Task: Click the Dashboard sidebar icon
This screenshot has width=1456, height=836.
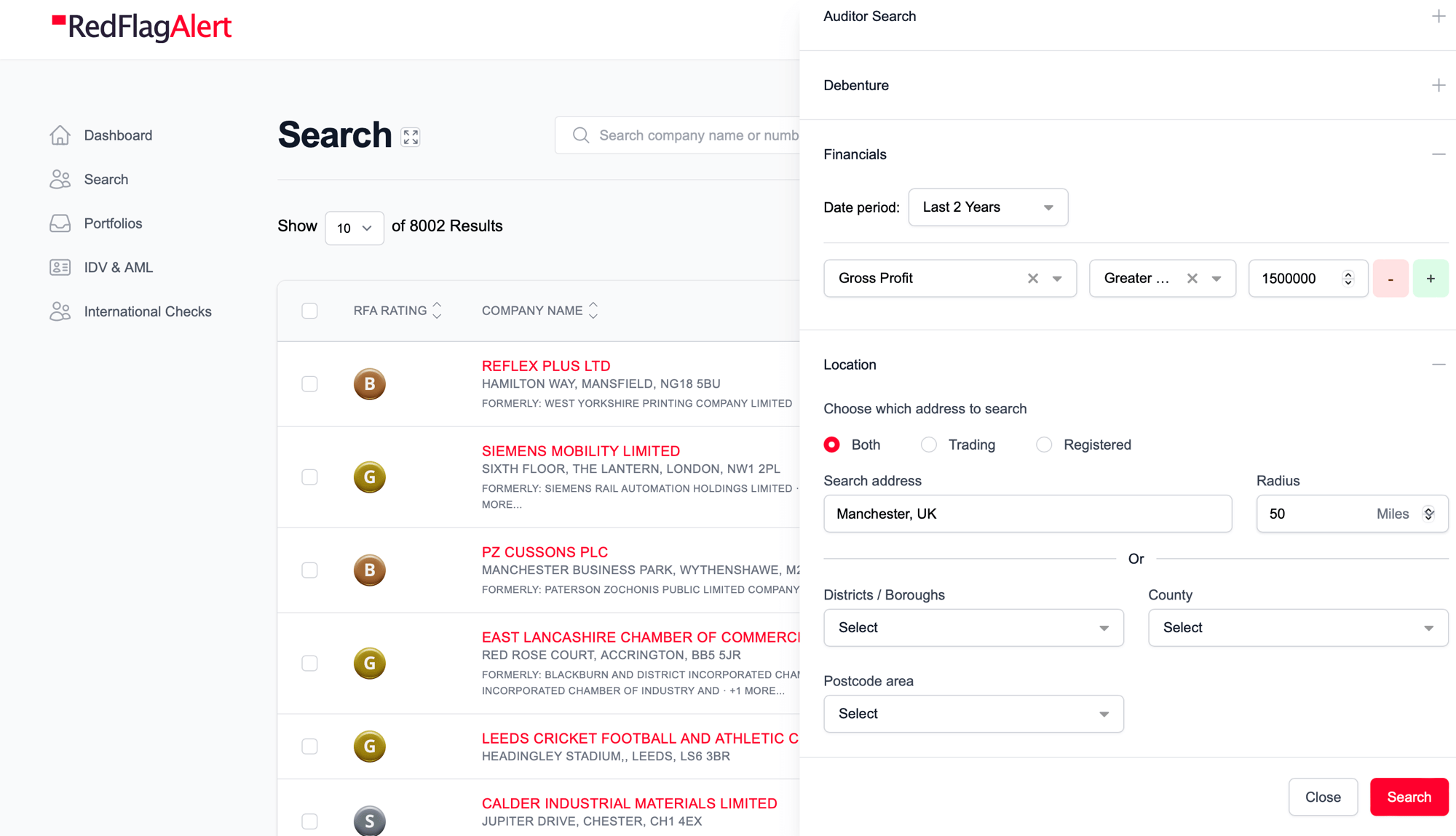Action: (x=61, y=135)
